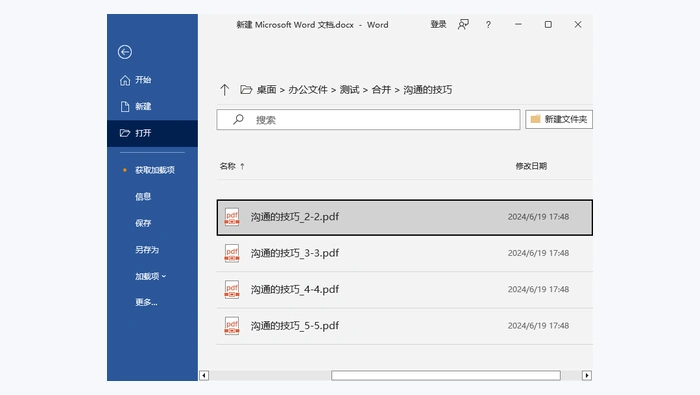The image size is (700, 395).
Task: Open the feedback person icon in title bar
Action: click(463, 25)
